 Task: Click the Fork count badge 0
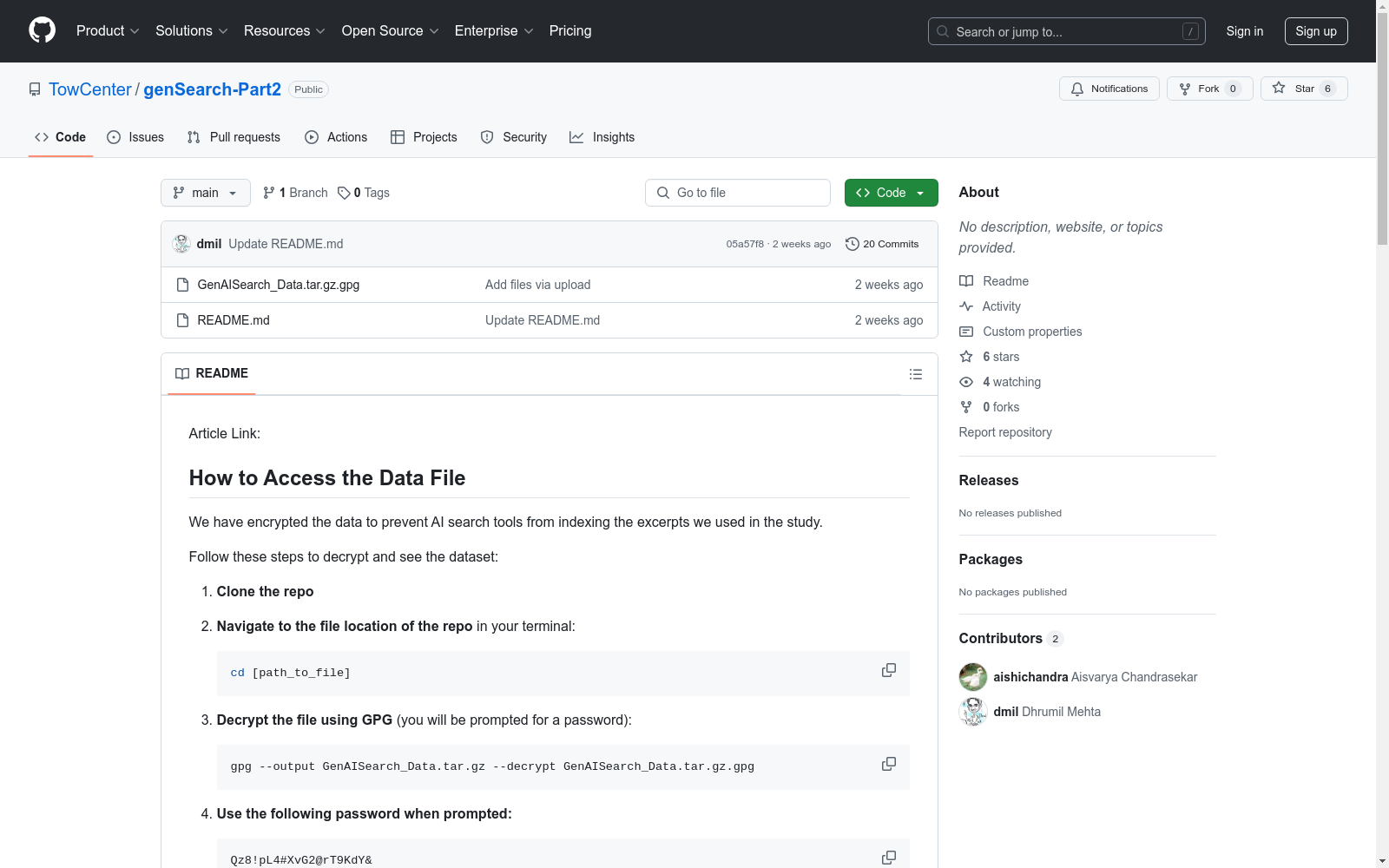(x=1233, y=89)
